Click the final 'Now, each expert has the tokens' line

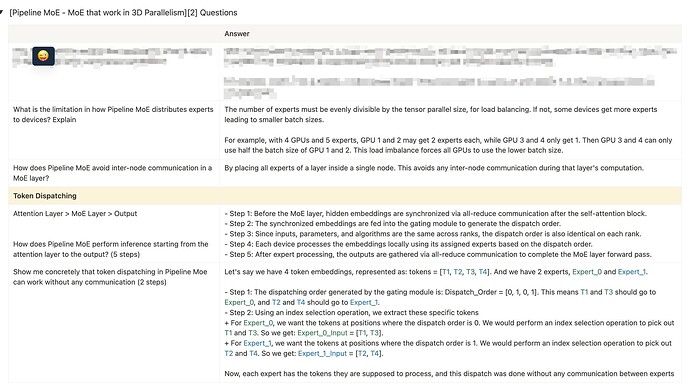tap(449, 373)
